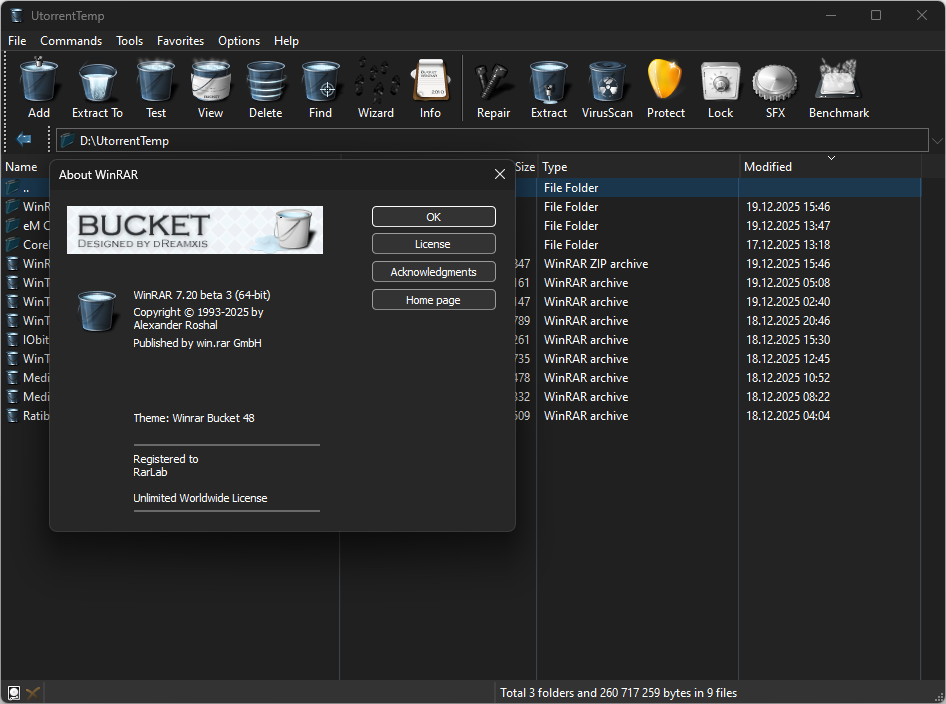Click the License button
This screenshot has width=946, height=704.
coord(434,244)
